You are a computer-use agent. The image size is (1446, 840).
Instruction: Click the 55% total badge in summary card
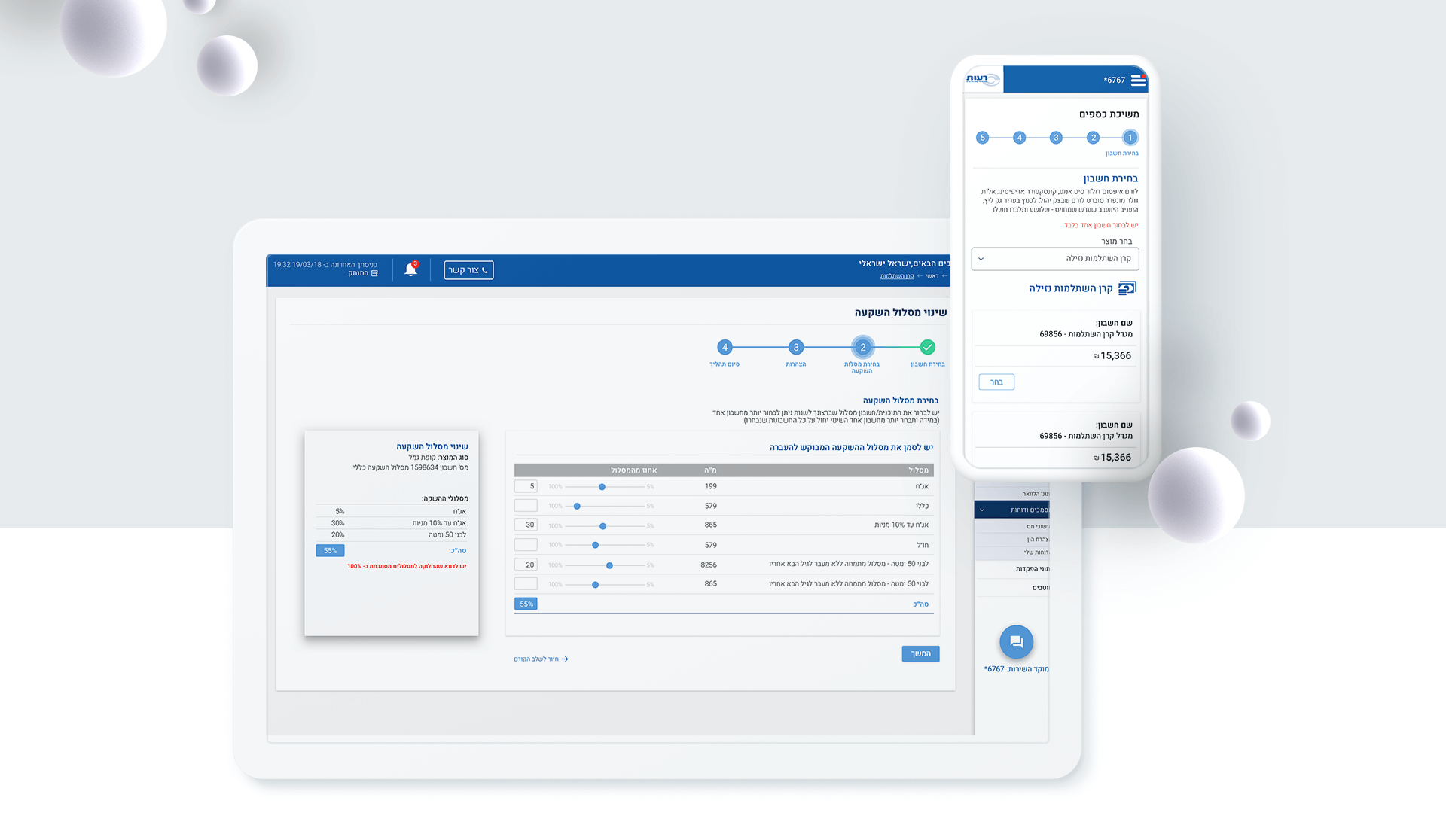click(330, 551)
